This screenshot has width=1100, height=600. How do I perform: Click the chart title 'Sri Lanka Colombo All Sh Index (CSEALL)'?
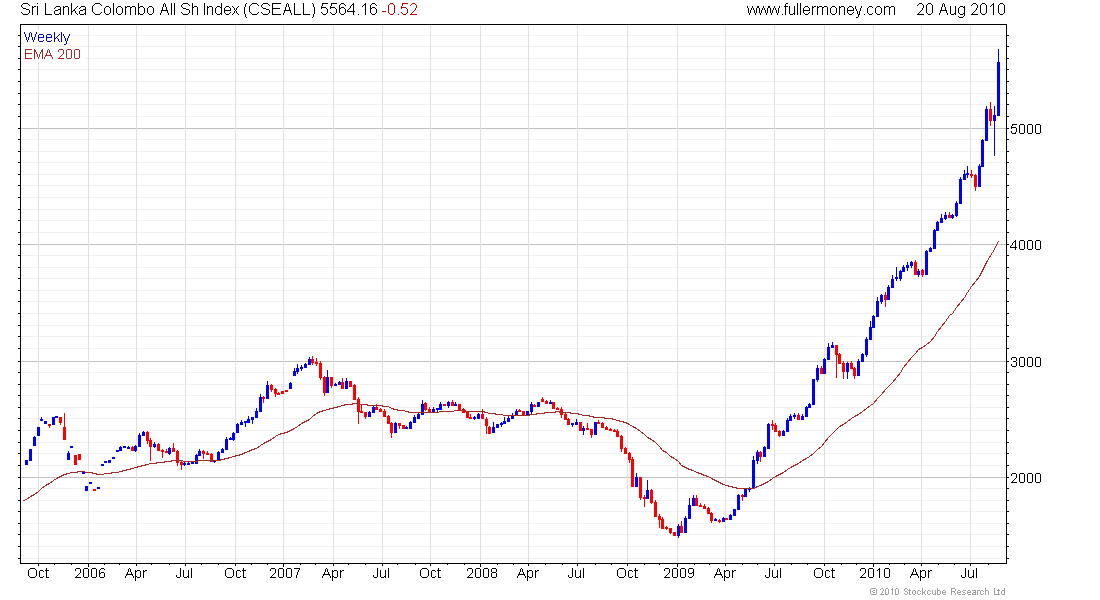(x=168, y=10)
